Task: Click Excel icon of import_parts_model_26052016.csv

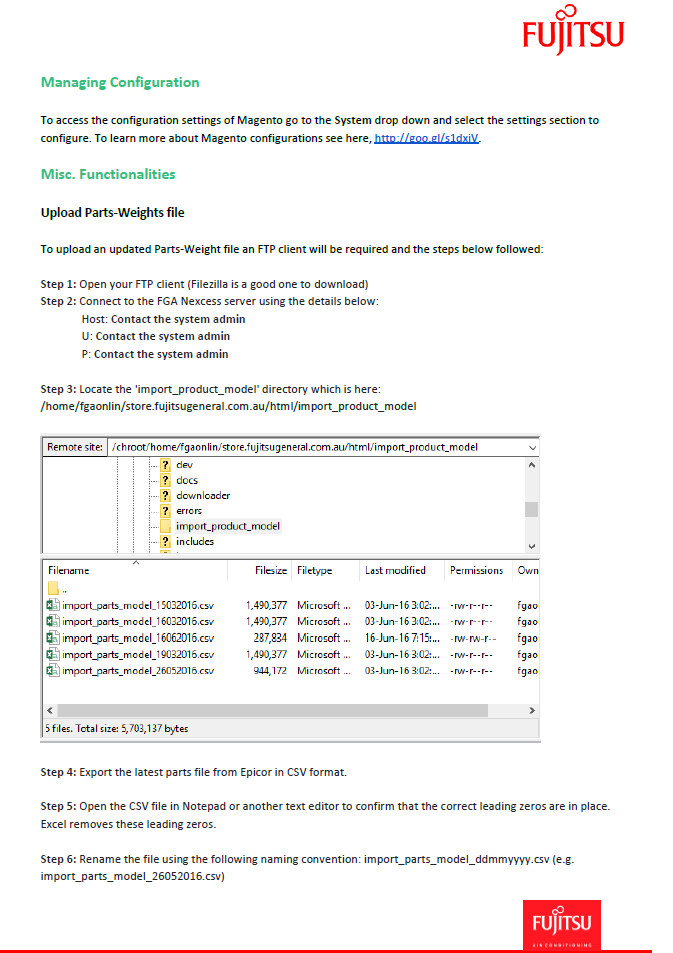Action: (53, 671)
